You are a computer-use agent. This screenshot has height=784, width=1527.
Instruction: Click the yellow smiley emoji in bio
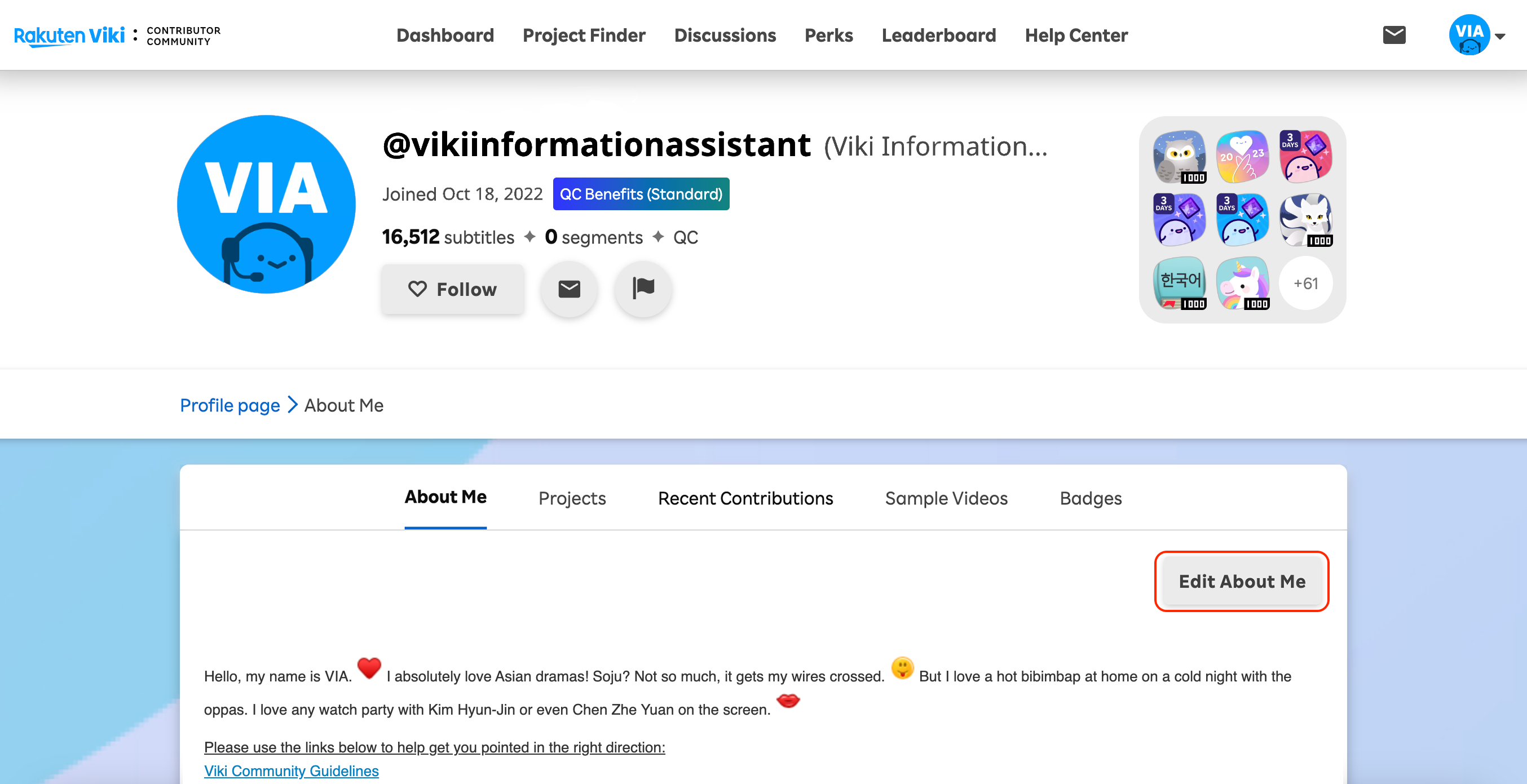pos(902,668)
